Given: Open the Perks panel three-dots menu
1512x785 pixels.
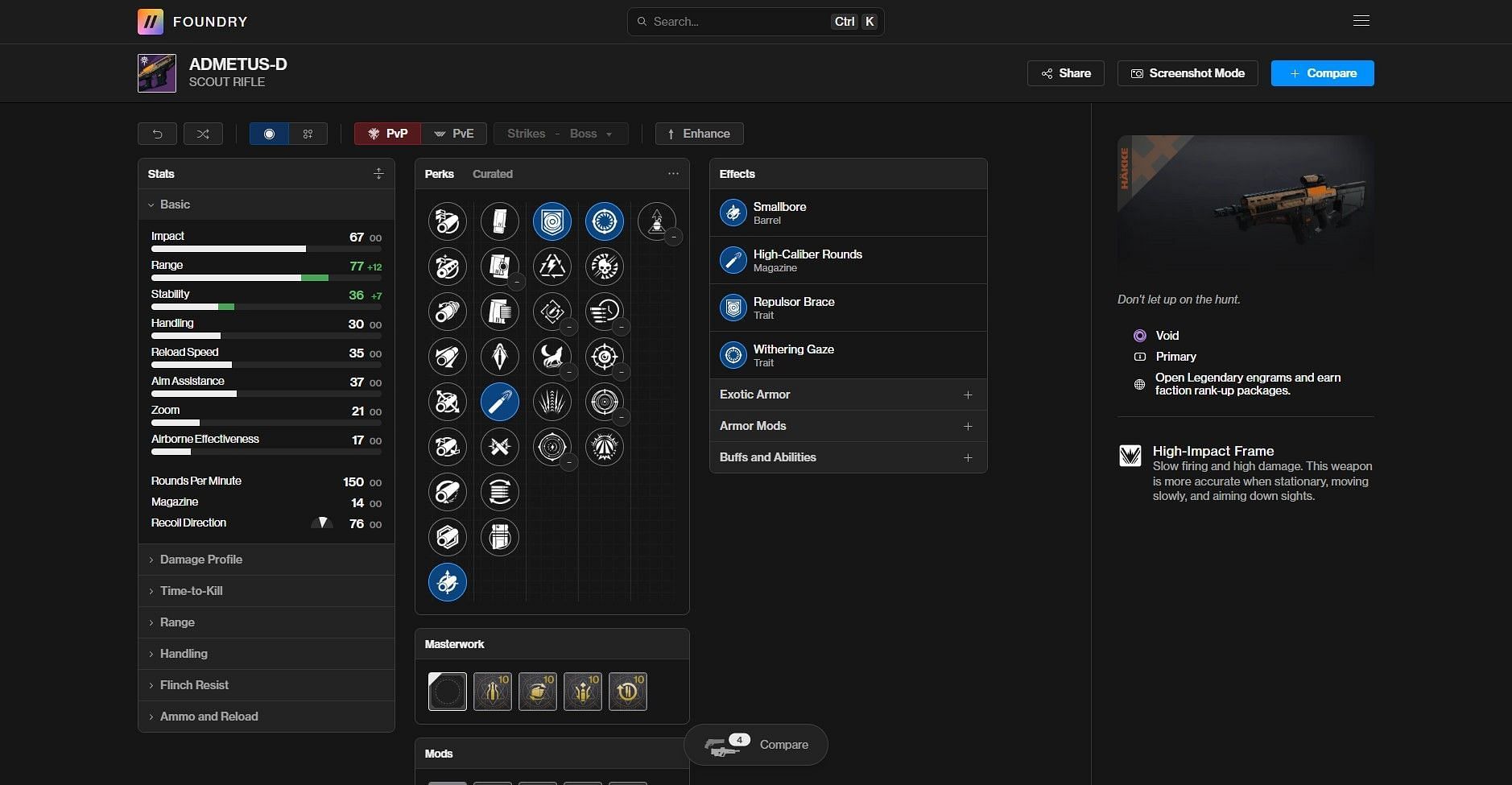Looking at the screenshot, I should (673, 173).
